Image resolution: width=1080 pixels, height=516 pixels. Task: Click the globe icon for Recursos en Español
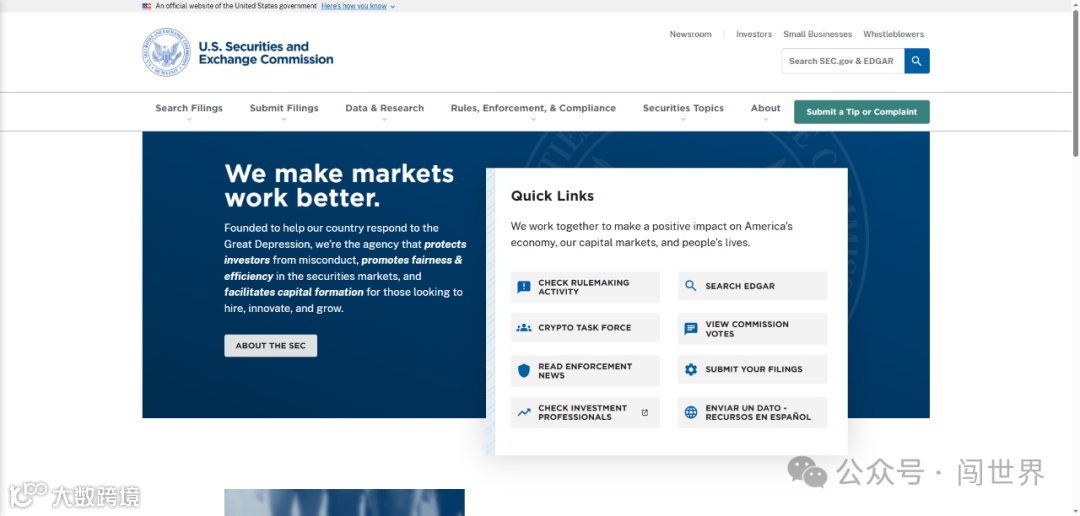691,412
